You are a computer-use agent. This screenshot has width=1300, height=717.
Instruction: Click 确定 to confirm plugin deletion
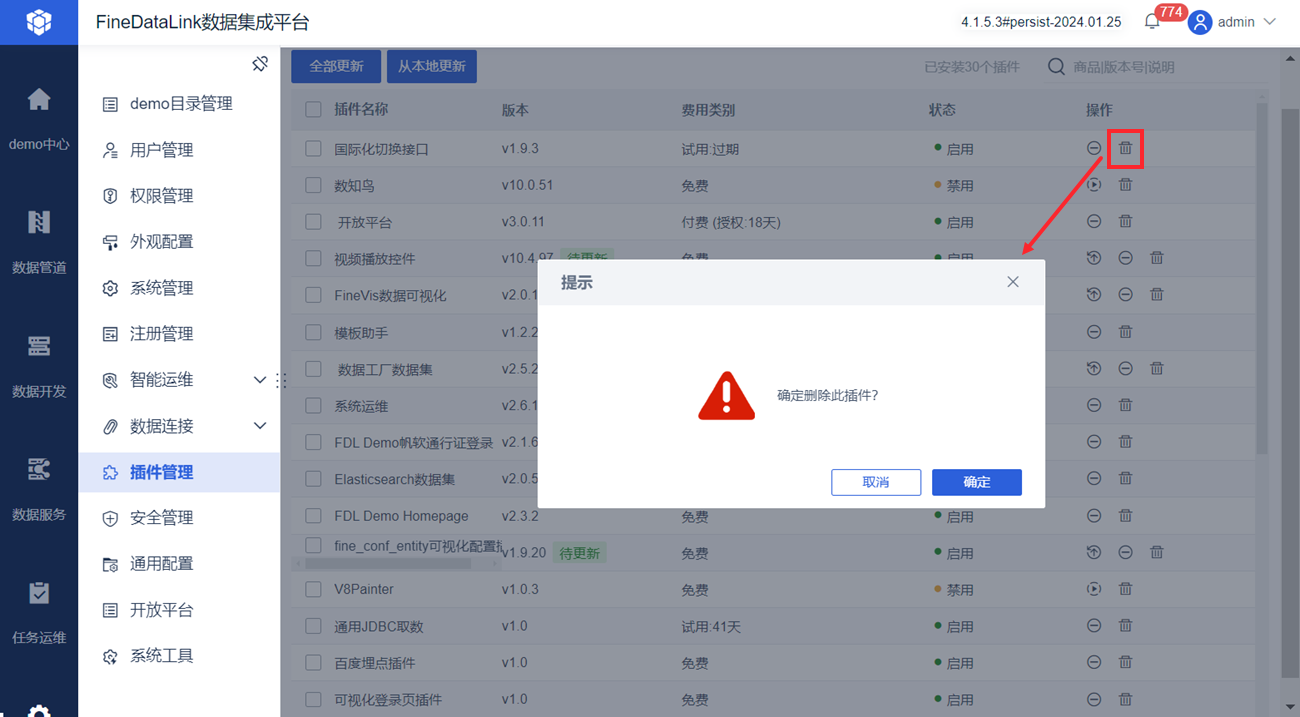(977, 482)
